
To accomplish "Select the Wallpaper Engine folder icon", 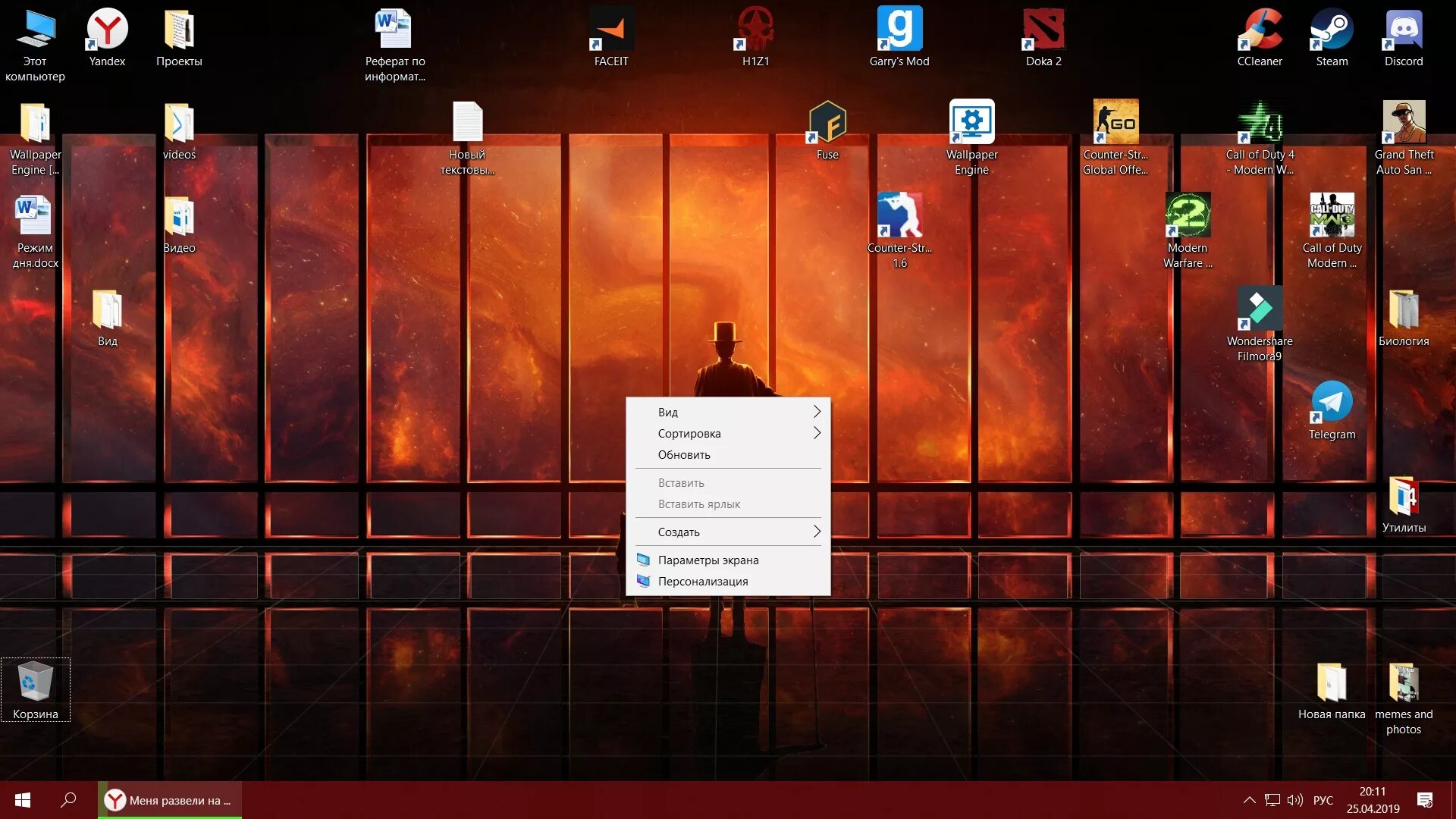I will pyautogui.click(x=35, y=138).
